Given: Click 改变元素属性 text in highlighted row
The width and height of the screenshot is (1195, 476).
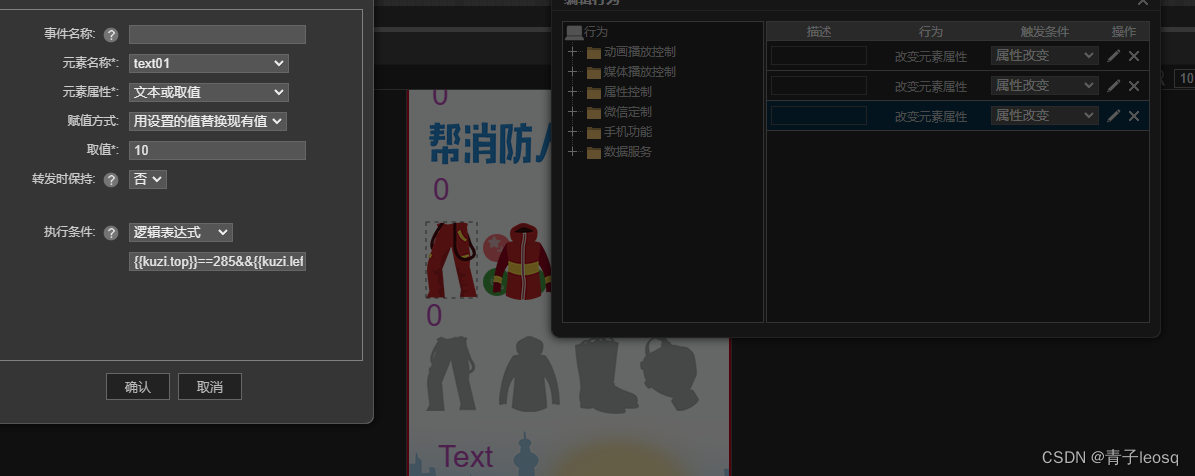Looking at the screenshot, I should pos(931,117).
